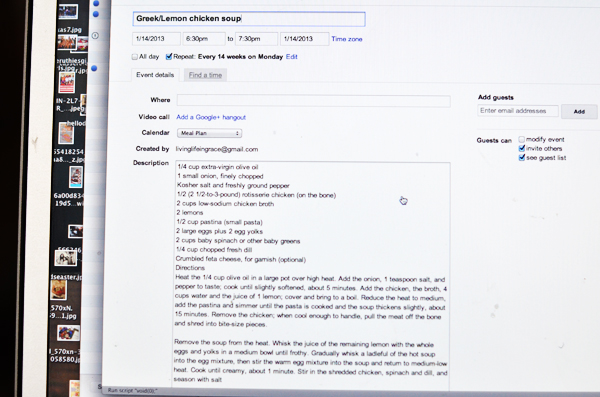Click the clock icon in left sidebar
This screenshot has width=600, height=397.
(x=95, y=36)
